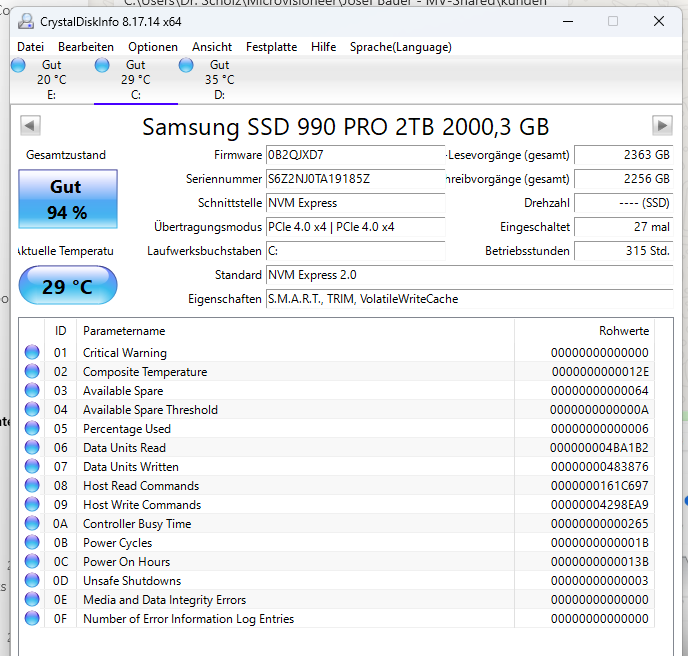This screenshot has height=656, width=688.
Task: Click the Seriennummer field S6Z2NJ0TA19185Z
Action: [x=355, y=179]
